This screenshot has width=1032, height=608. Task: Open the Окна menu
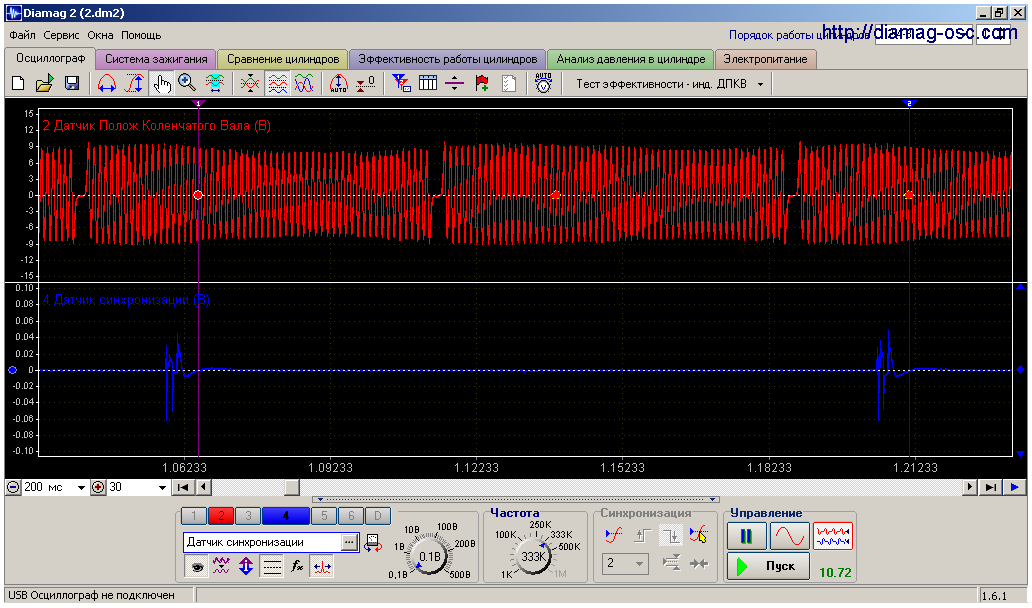click(x=100, y=36)
